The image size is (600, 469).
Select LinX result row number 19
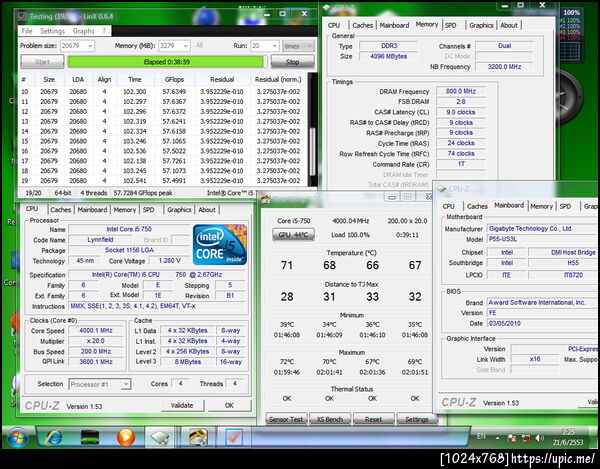[163, 181]
